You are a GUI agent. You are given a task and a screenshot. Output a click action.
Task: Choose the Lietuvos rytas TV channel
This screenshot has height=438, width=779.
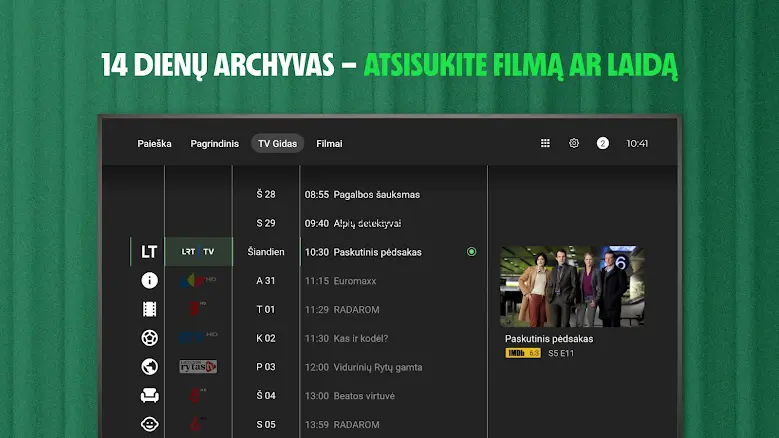coord(198,366)
